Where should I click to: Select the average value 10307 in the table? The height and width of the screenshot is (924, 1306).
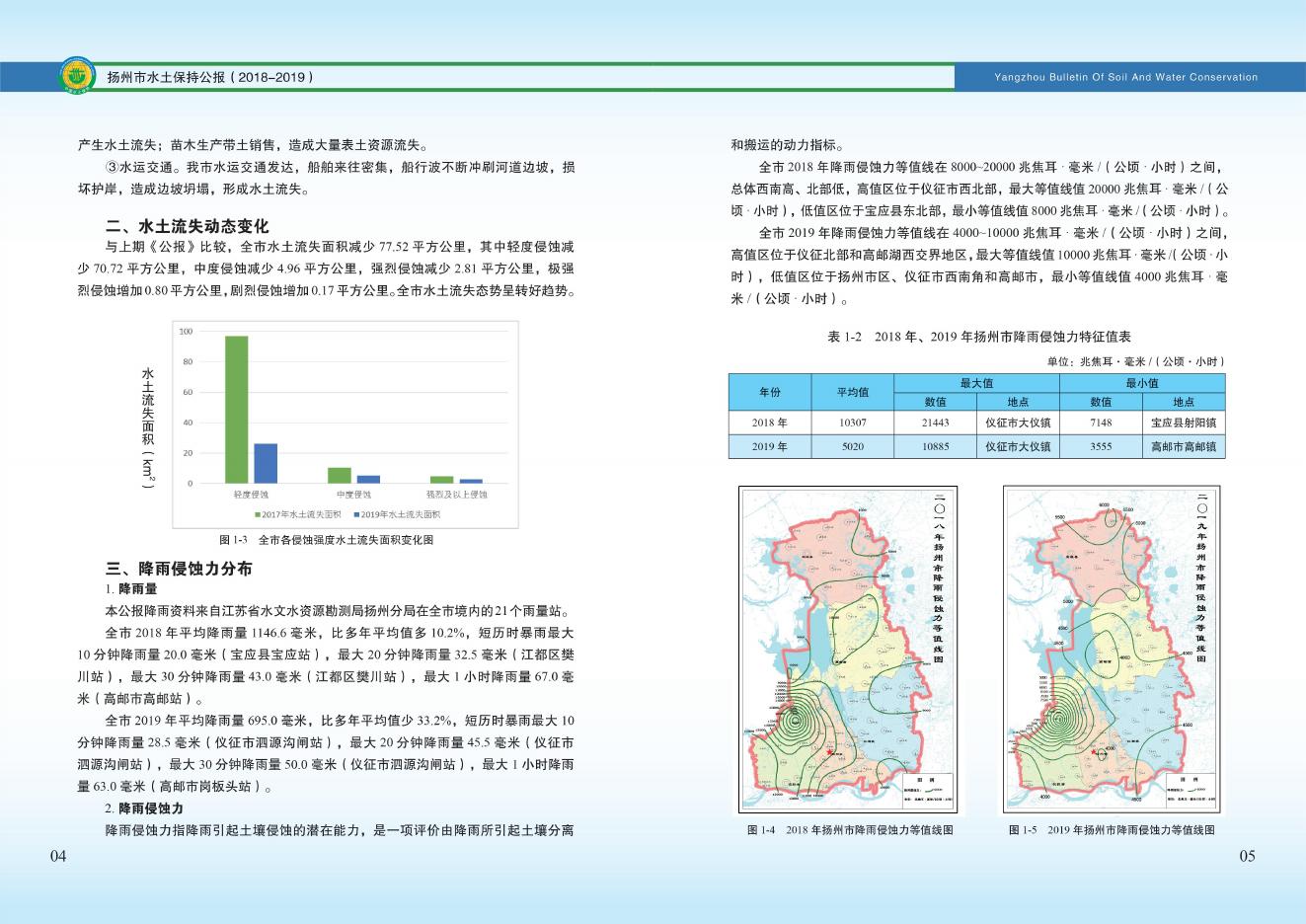pos(853,423)
